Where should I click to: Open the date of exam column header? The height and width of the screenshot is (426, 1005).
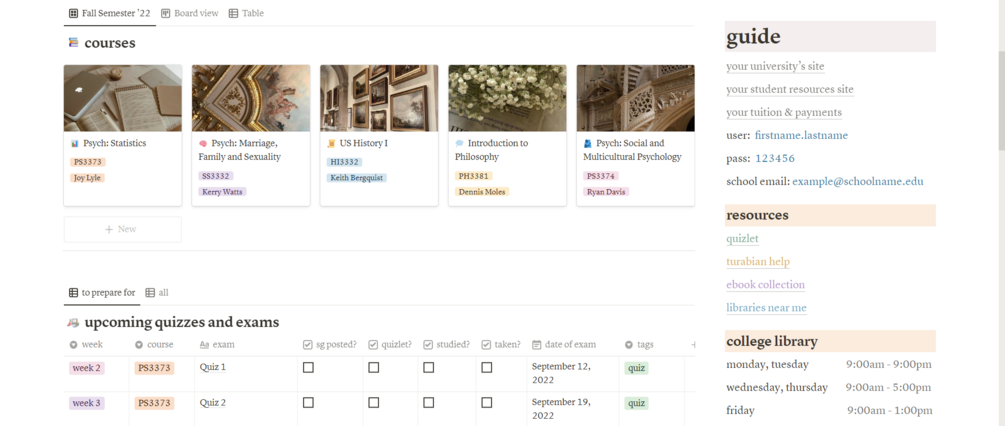pyautogui.click(x=564, y=345)
